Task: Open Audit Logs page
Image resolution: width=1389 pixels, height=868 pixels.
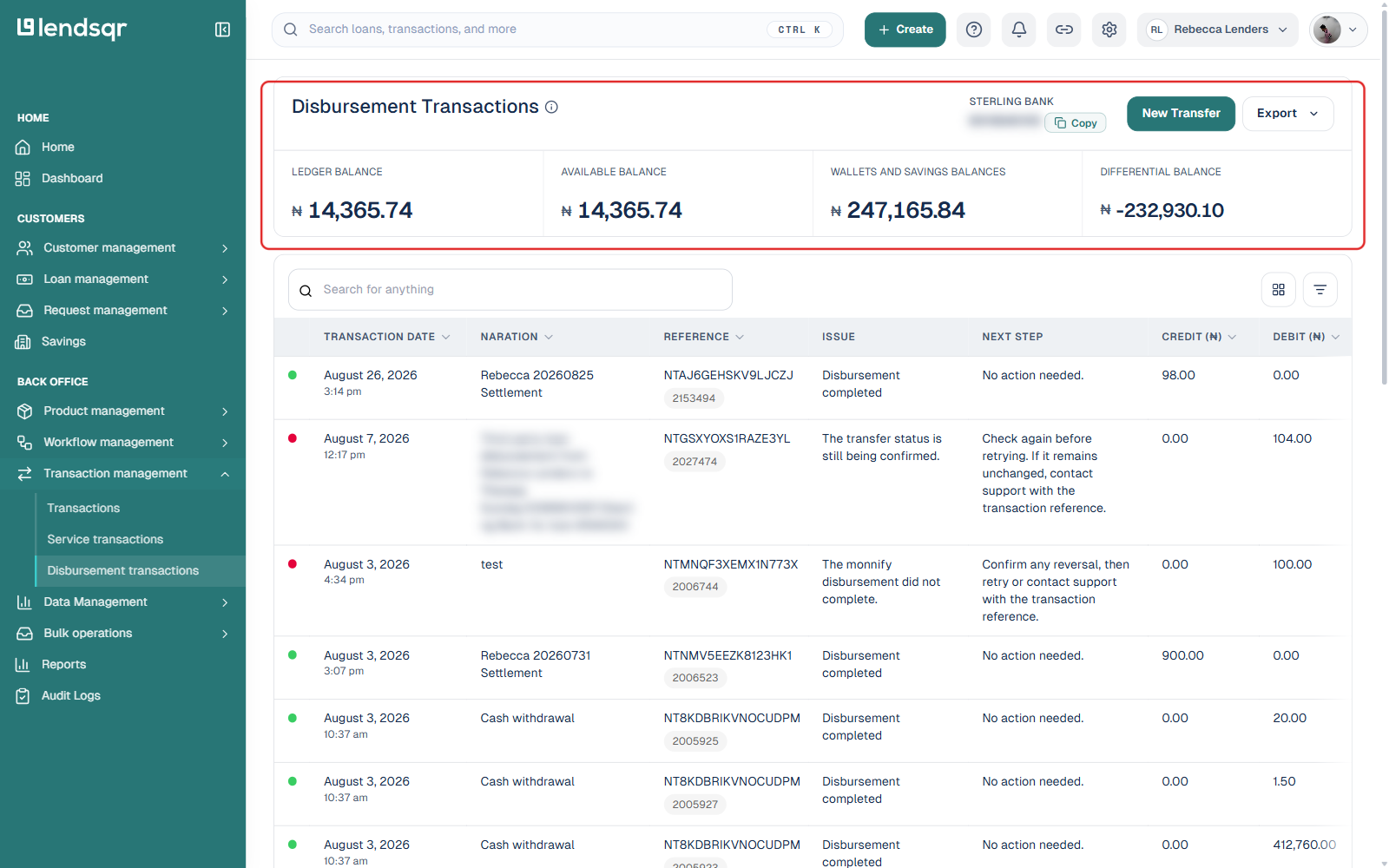Action: click(x=71, y=696)
